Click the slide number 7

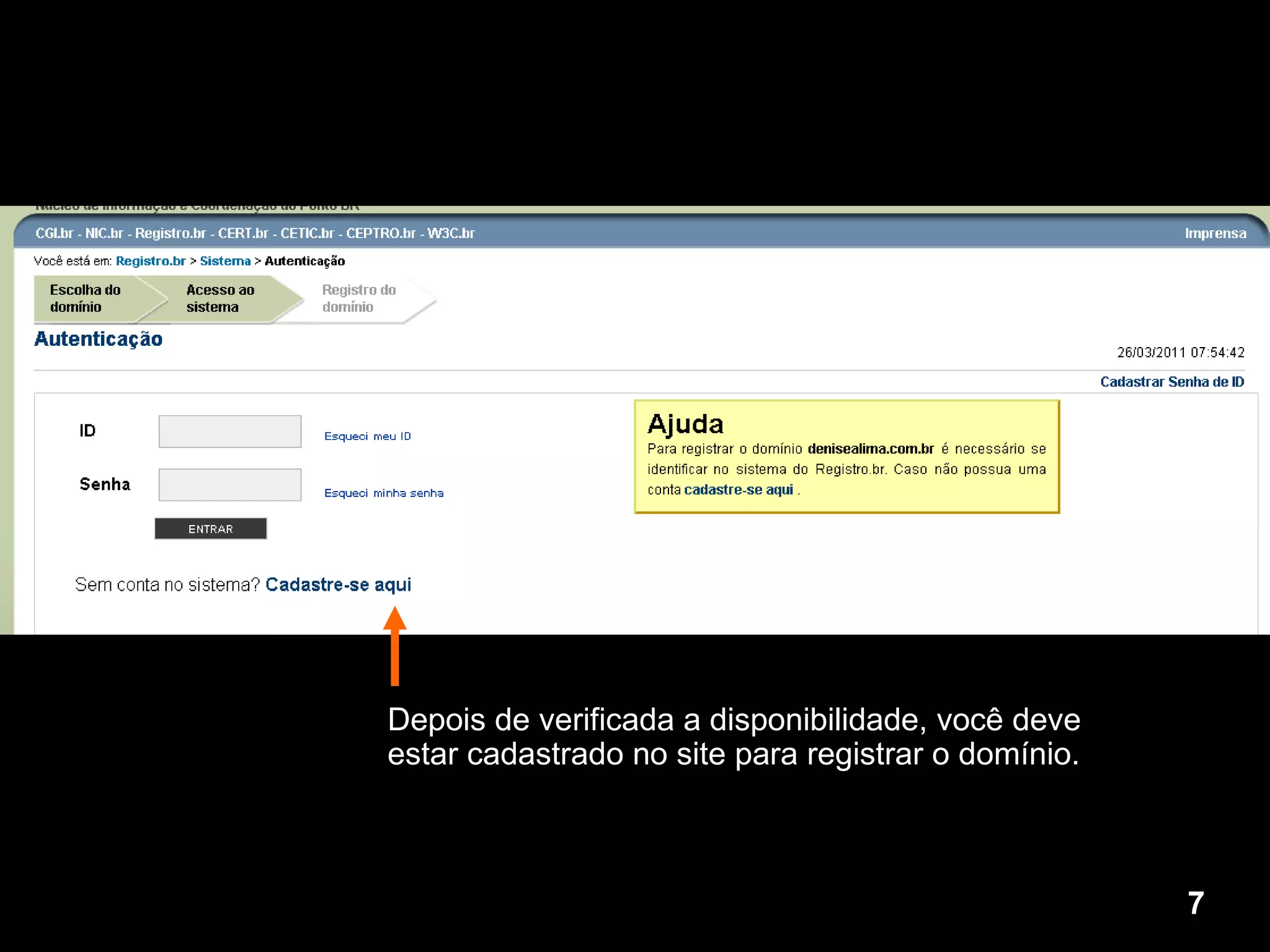(x=1196, y=903)
